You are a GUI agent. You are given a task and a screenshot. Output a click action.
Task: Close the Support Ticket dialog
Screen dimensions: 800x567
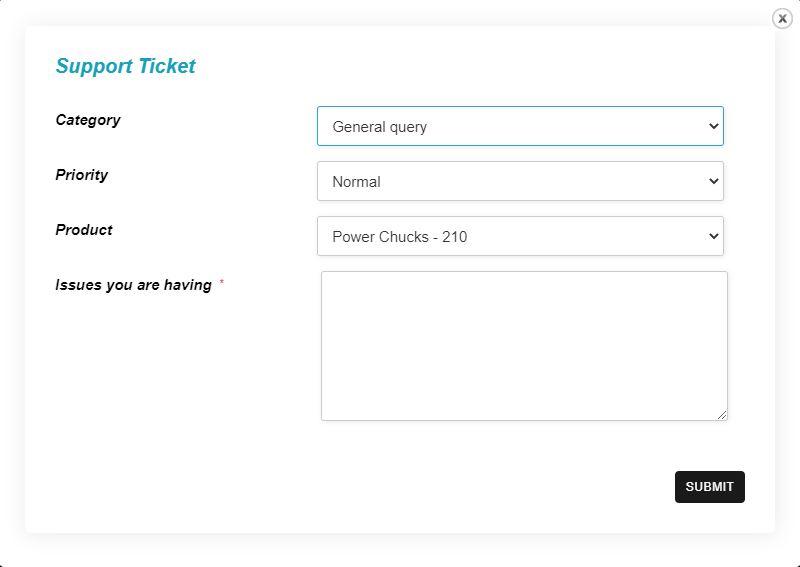pos(782,19)
